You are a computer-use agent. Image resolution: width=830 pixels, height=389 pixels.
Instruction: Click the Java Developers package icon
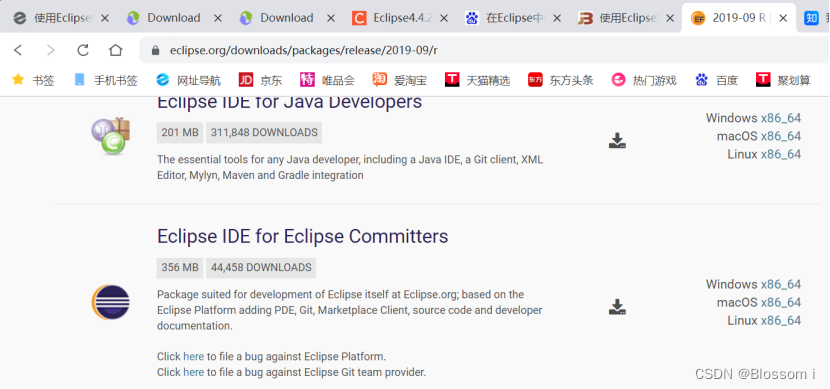(110, 136)
